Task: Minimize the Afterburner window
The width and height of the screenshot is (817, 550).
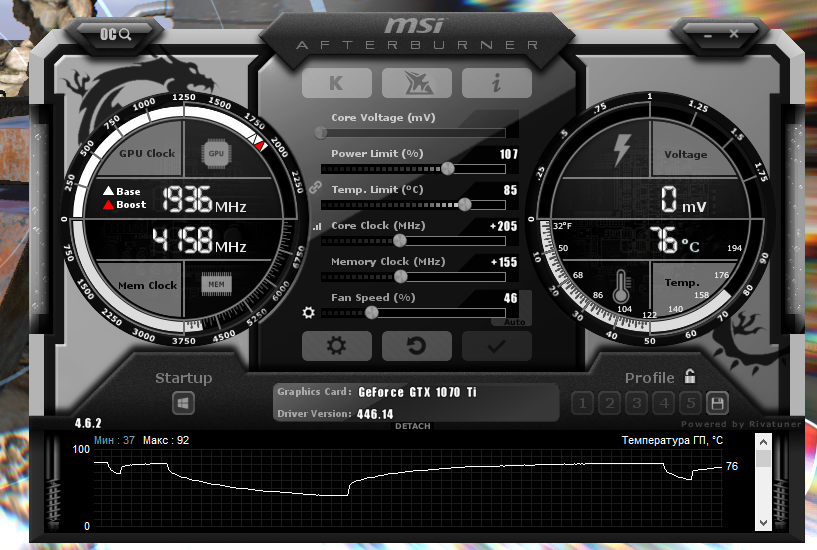Action: [708, 36]
